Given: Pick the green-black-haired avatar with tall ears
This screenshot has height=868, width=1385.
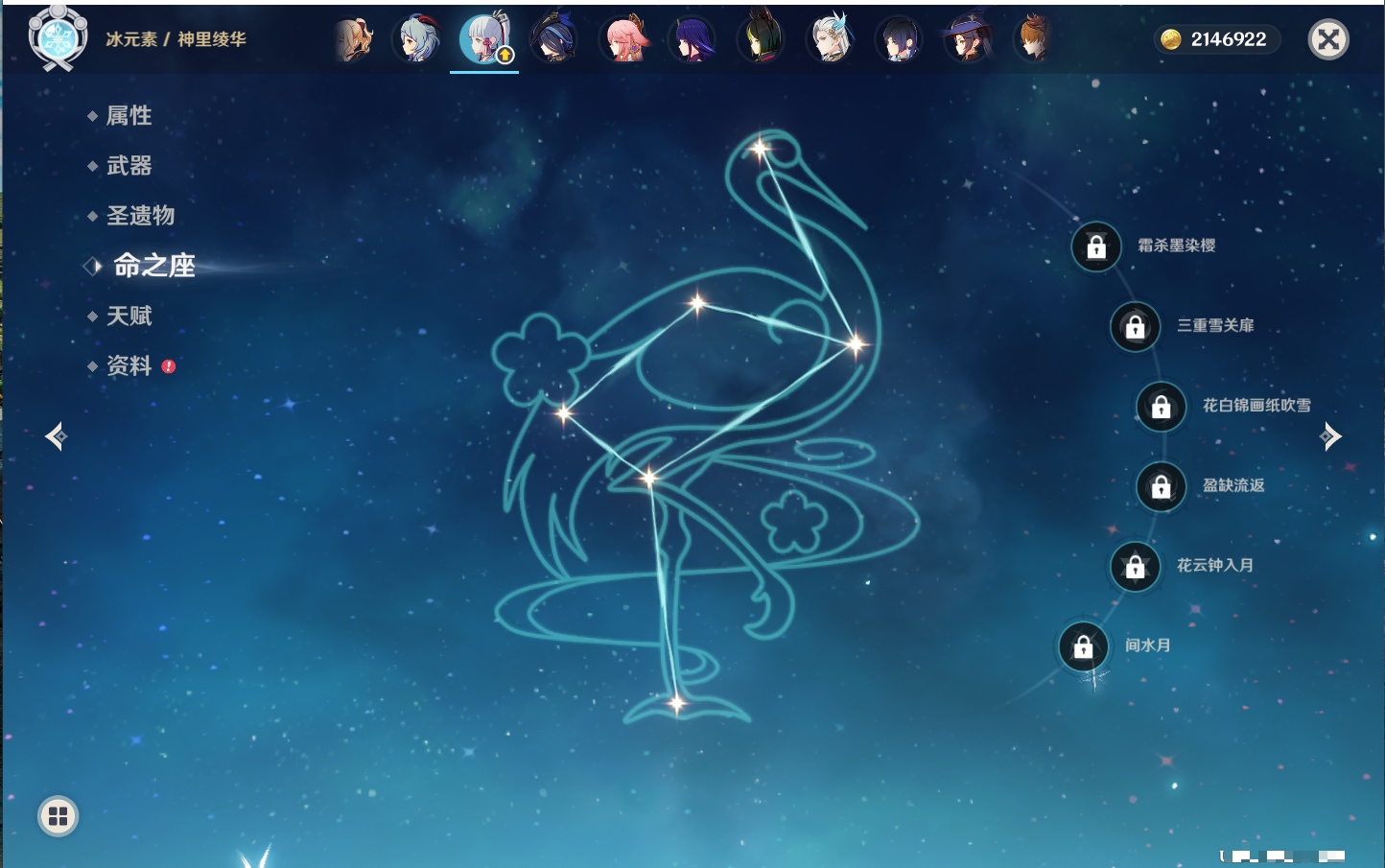Looking at the screenshot, I should click(x=761, y=39).
